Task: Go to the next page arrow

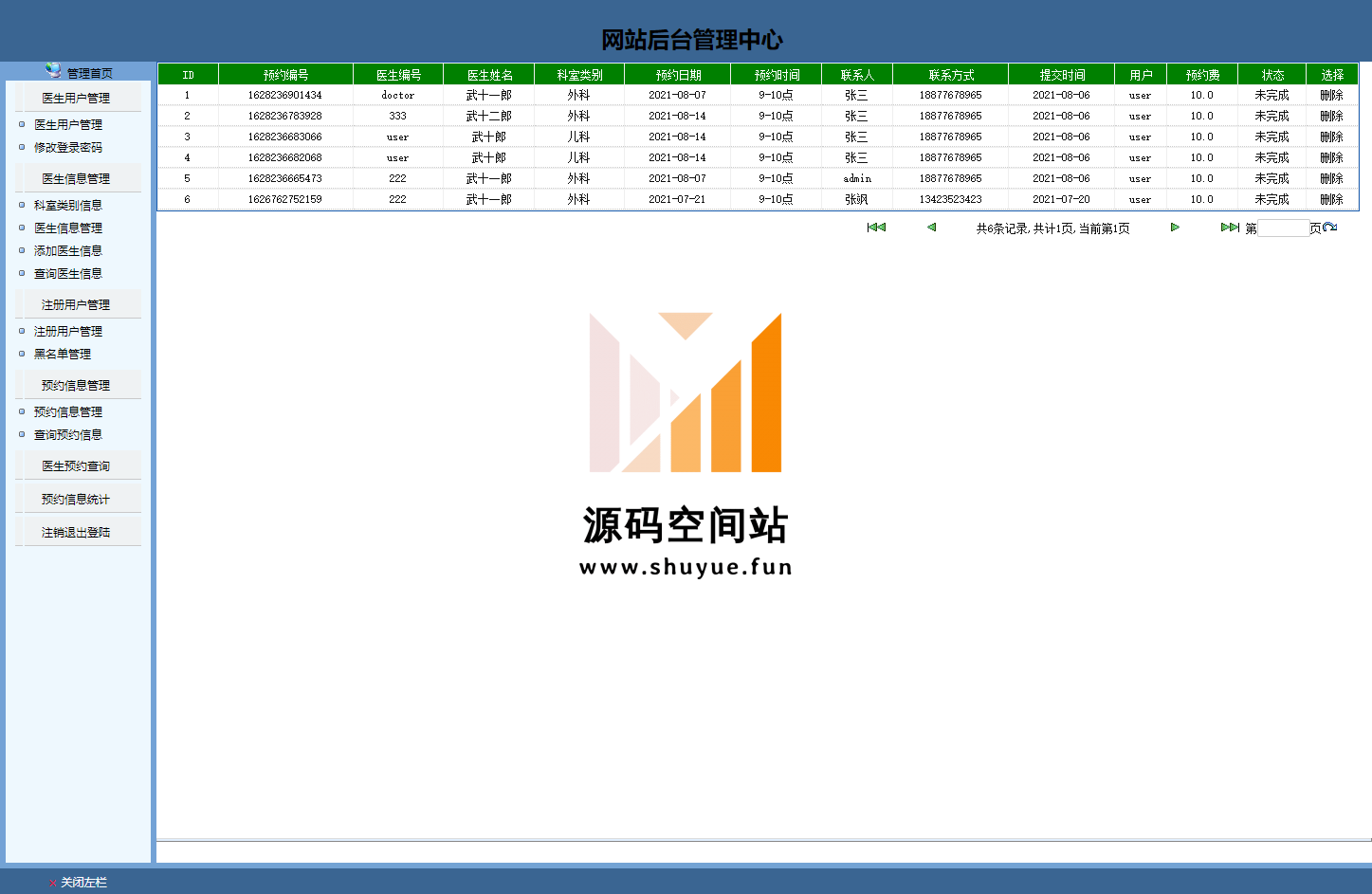Action: [1175, 228]
